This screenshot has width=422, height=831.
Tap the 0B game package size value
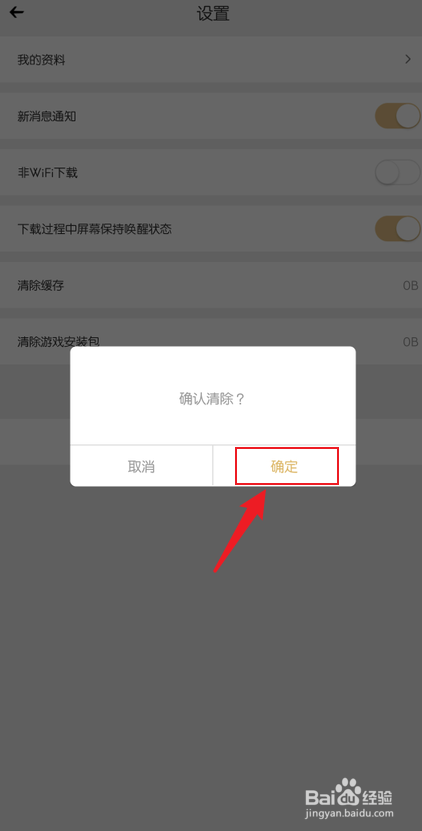pyautogui.click(x=410, y=342)
